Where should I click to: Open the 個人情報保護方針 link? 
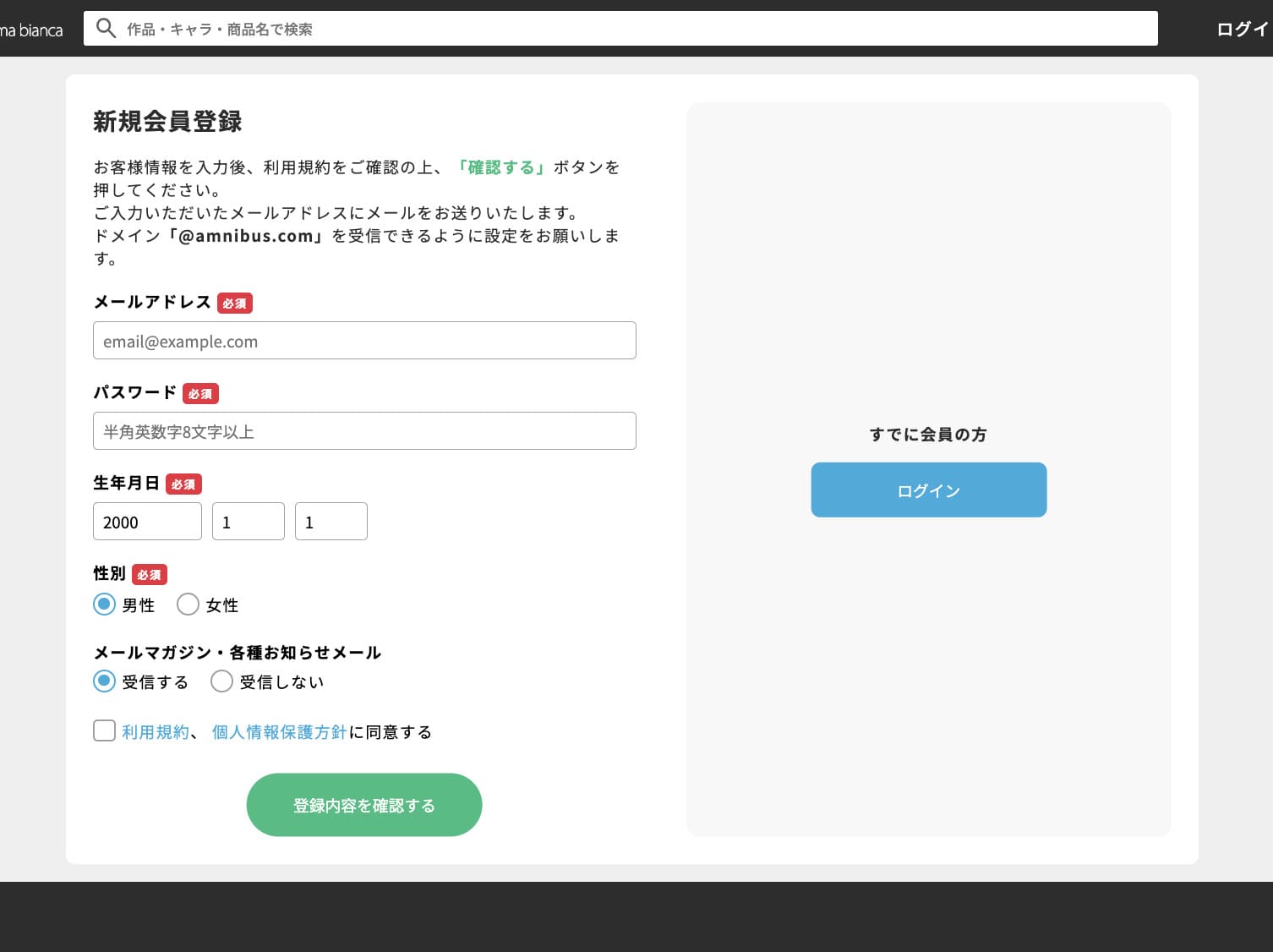[279, 731]
